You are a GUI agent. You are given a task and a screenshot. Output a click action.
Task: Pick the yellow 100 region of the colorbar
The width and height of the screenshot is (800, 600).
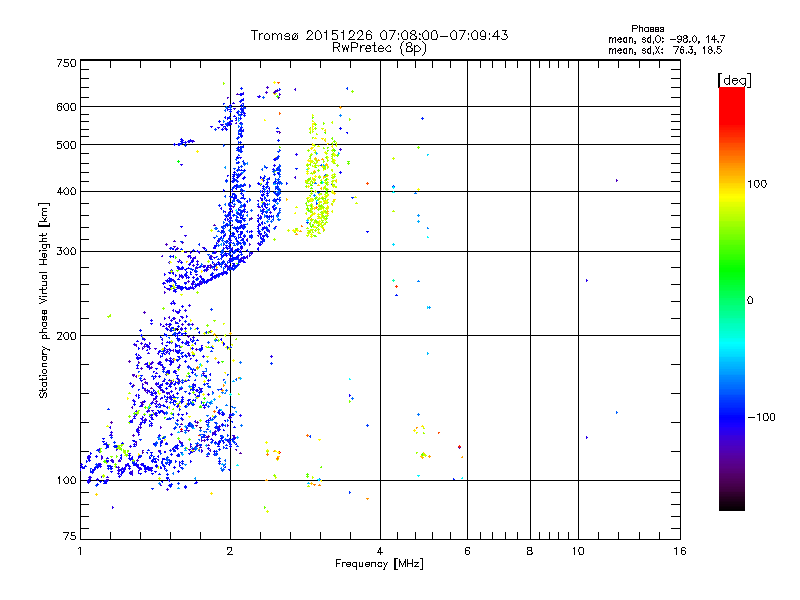(x=732, y=184)
